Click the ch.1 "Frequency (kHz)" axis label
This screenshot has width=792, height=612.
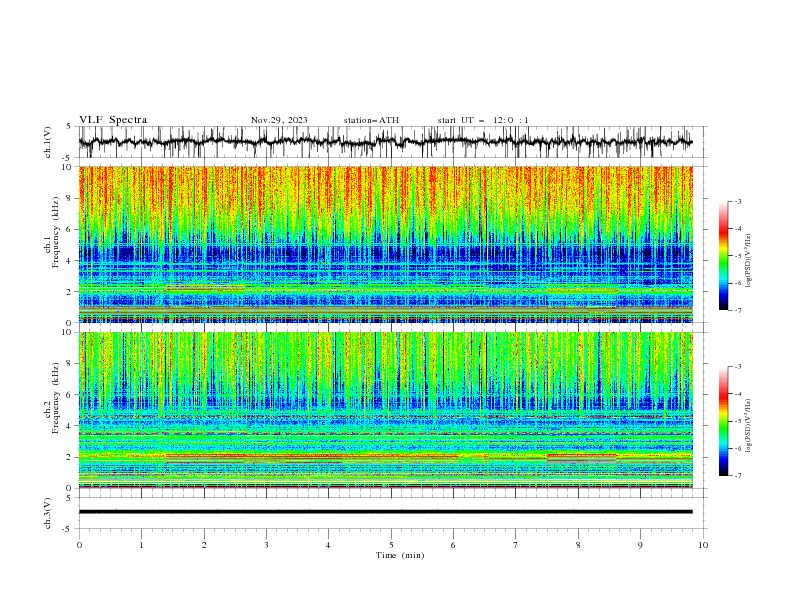click(x=56, y=232)
